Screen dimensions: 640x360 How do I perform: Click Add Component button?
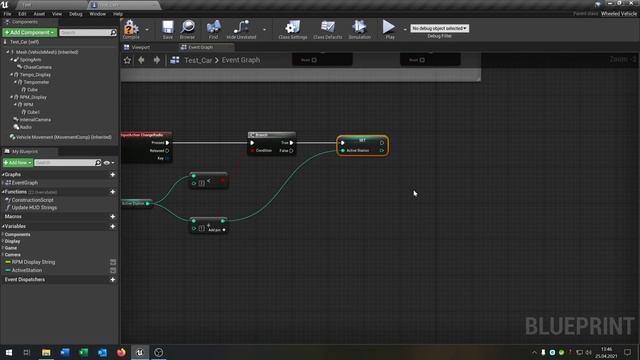(30, 32)
